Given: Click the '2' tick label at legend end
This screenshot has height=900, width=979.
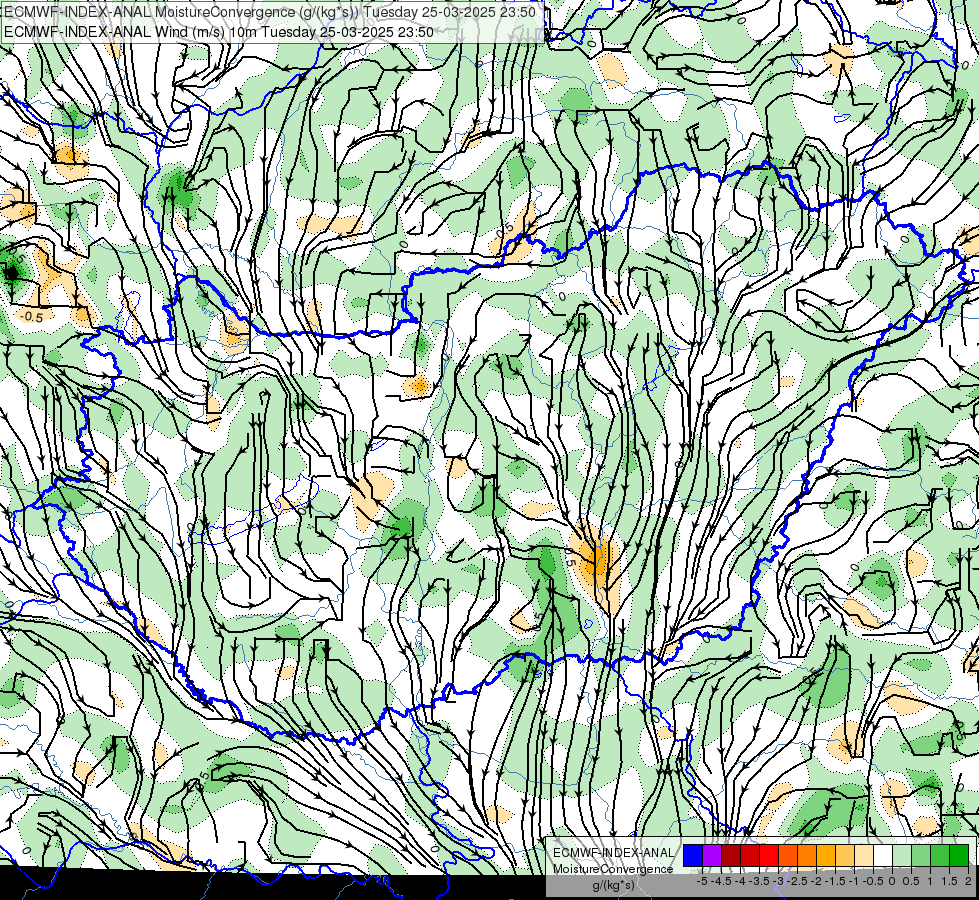Looking at the screenshot, I should (968, 881).
